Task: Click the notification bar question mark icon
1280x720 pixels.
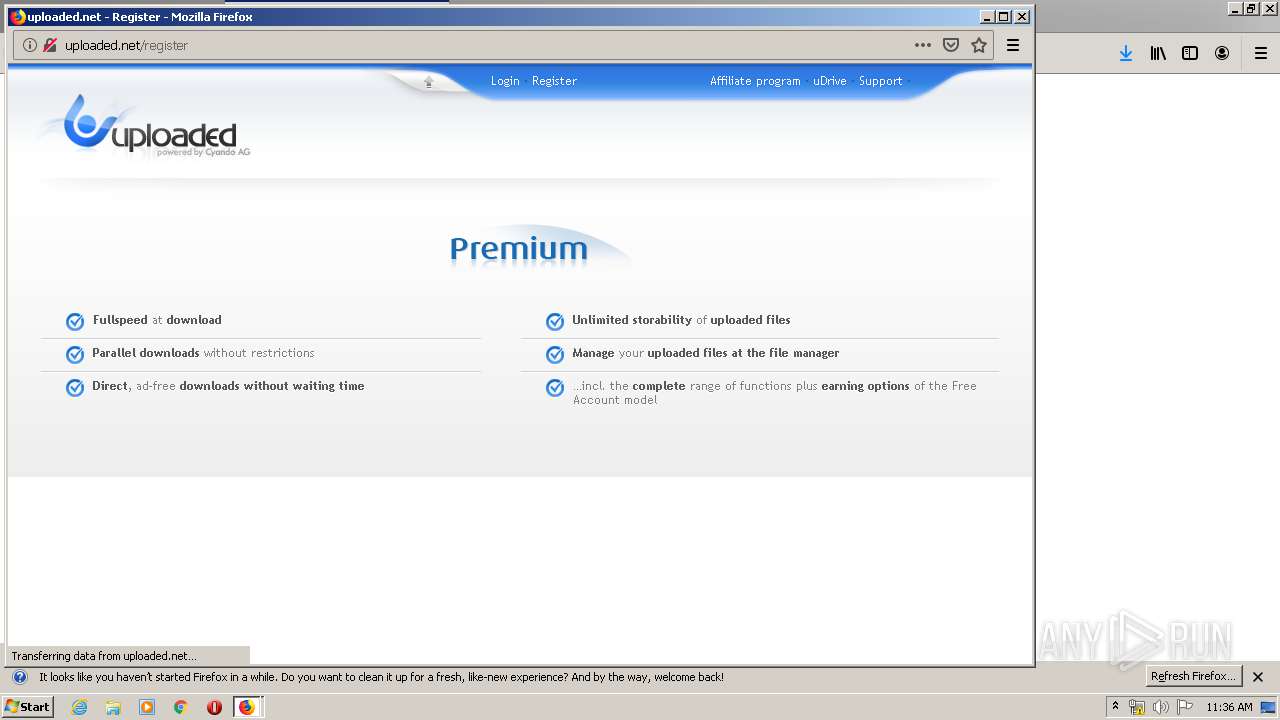Action: 20,677
